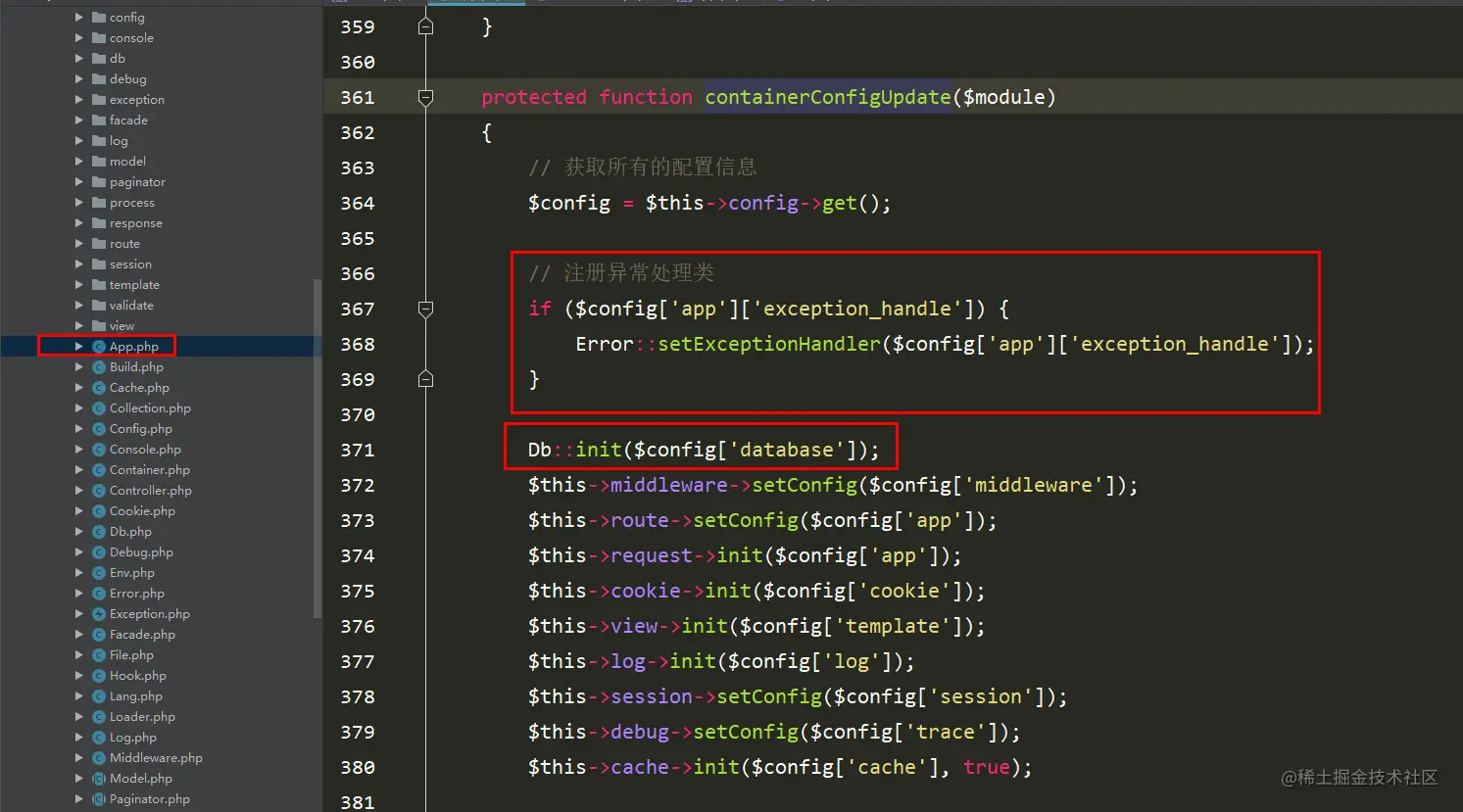This screenshot has width=1463, height=812.
Task: Click the debug folder icon
Action: point(99,79)
